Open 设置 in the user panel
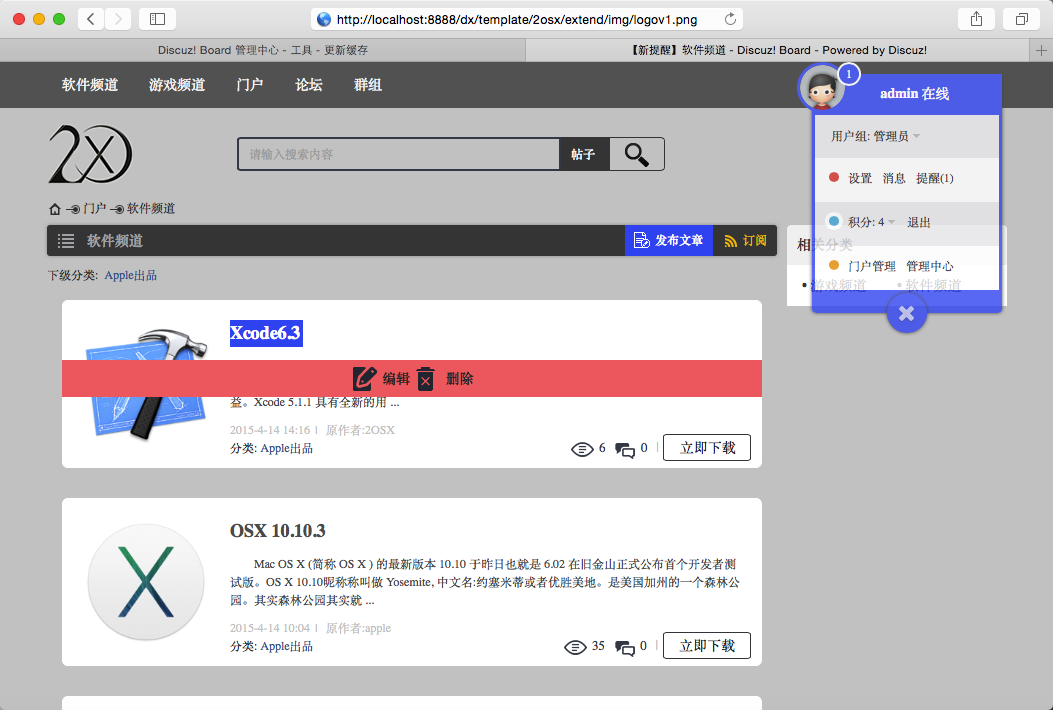The width and height of the screenshot is (1053, 710). point(860,178)
